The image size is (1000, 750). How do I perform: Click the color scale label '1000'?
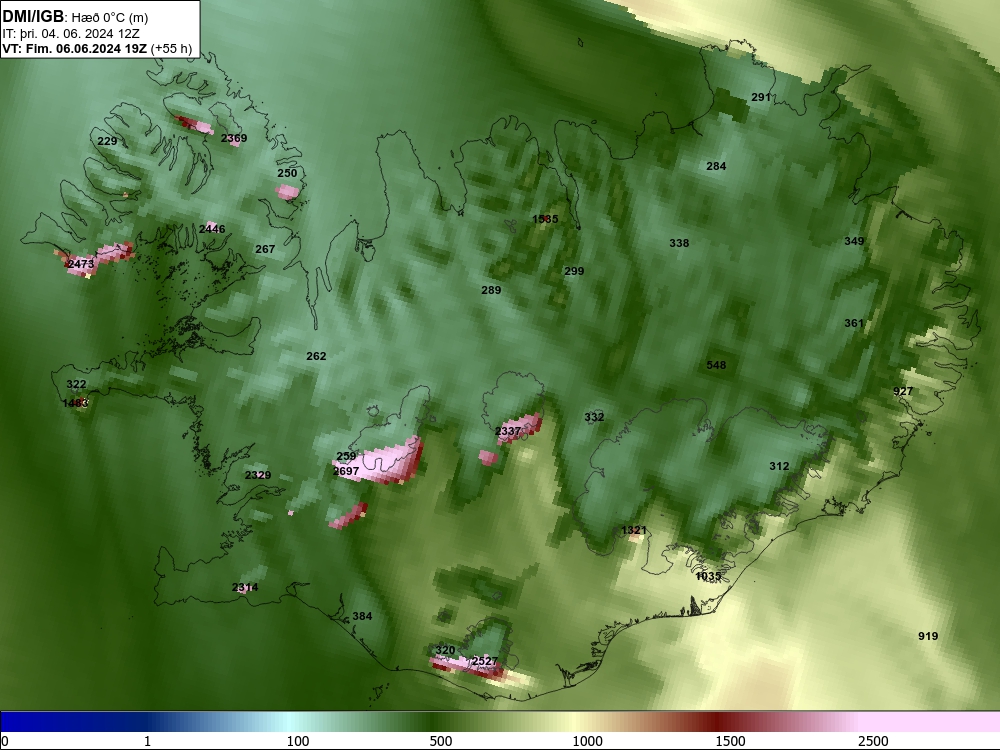587,741
